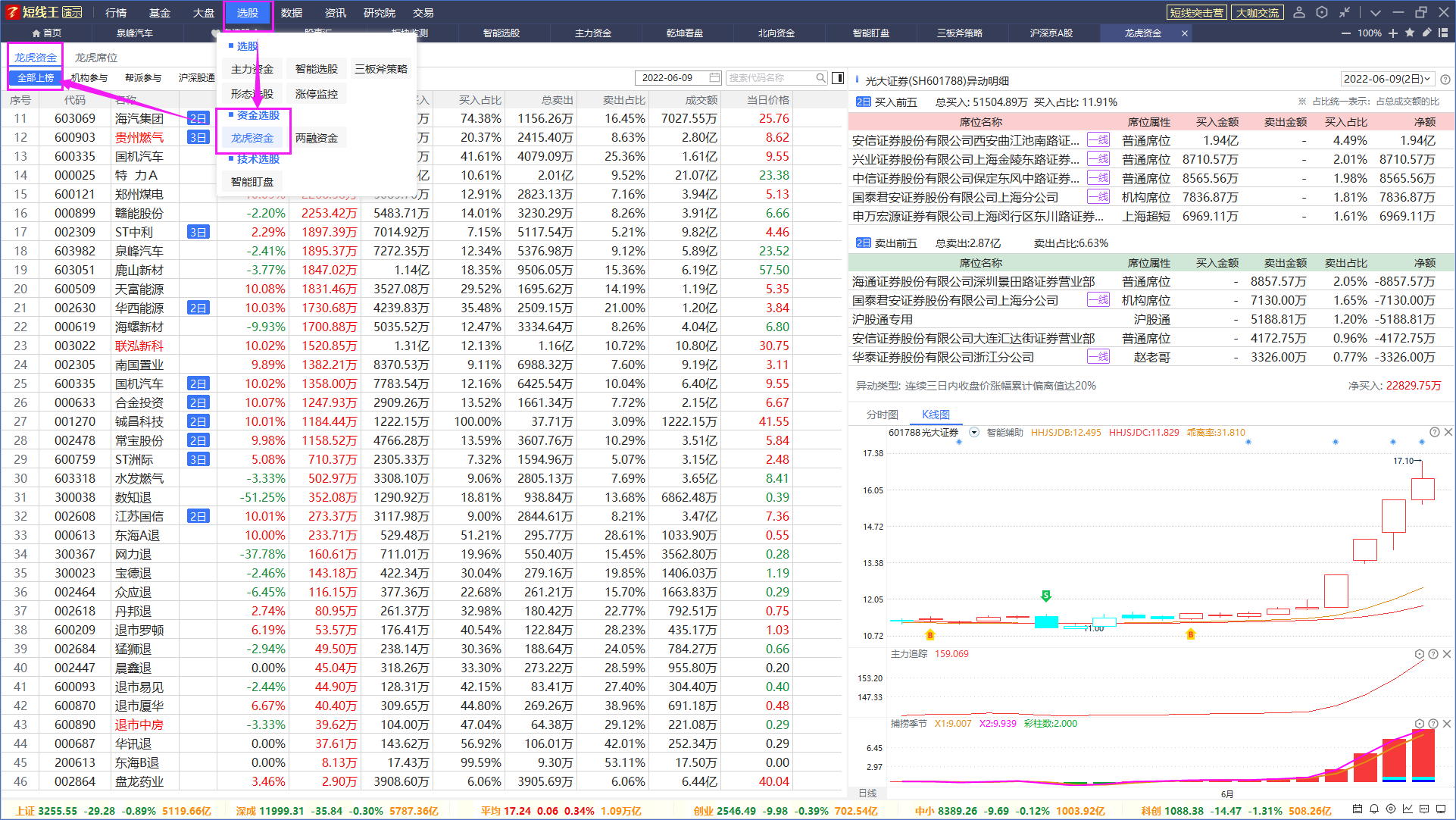Close the 捕捞季节 indicator panel
The width and height of the screenshot is (1456, 820).
1447,724
